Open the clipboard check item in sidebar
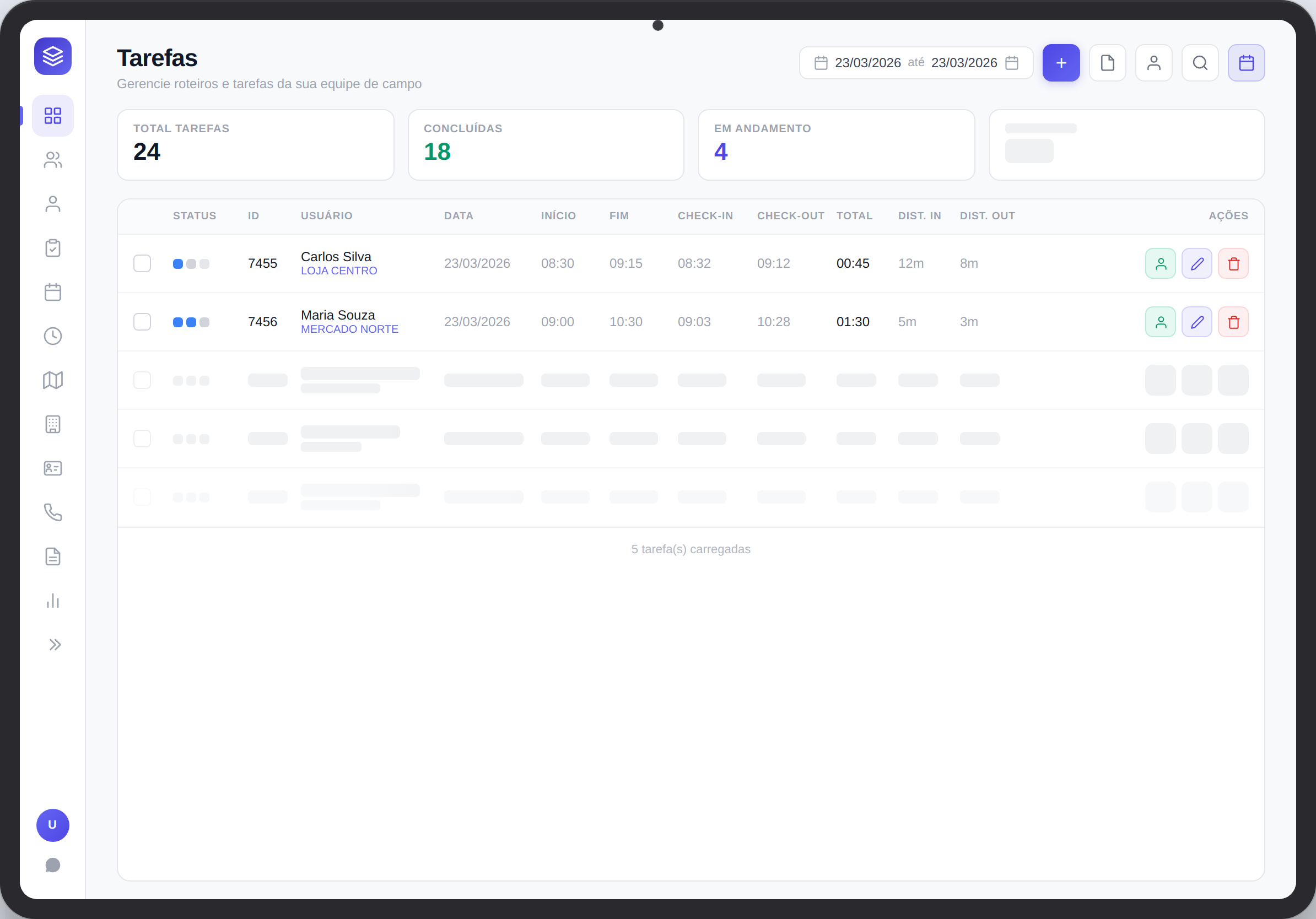This screenshot has height=919, width=1316. point(53,248)
